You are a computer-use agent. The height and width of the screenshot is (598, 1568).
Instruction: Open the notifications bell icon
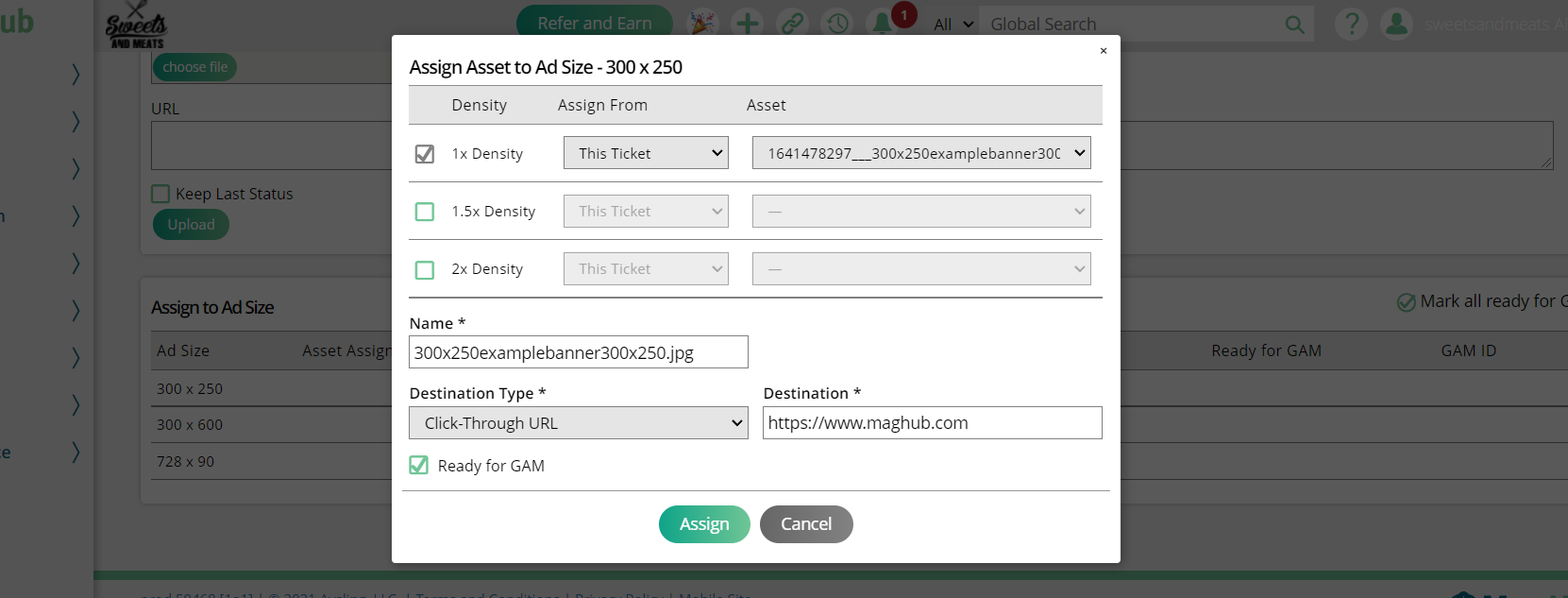click(883, 24)
